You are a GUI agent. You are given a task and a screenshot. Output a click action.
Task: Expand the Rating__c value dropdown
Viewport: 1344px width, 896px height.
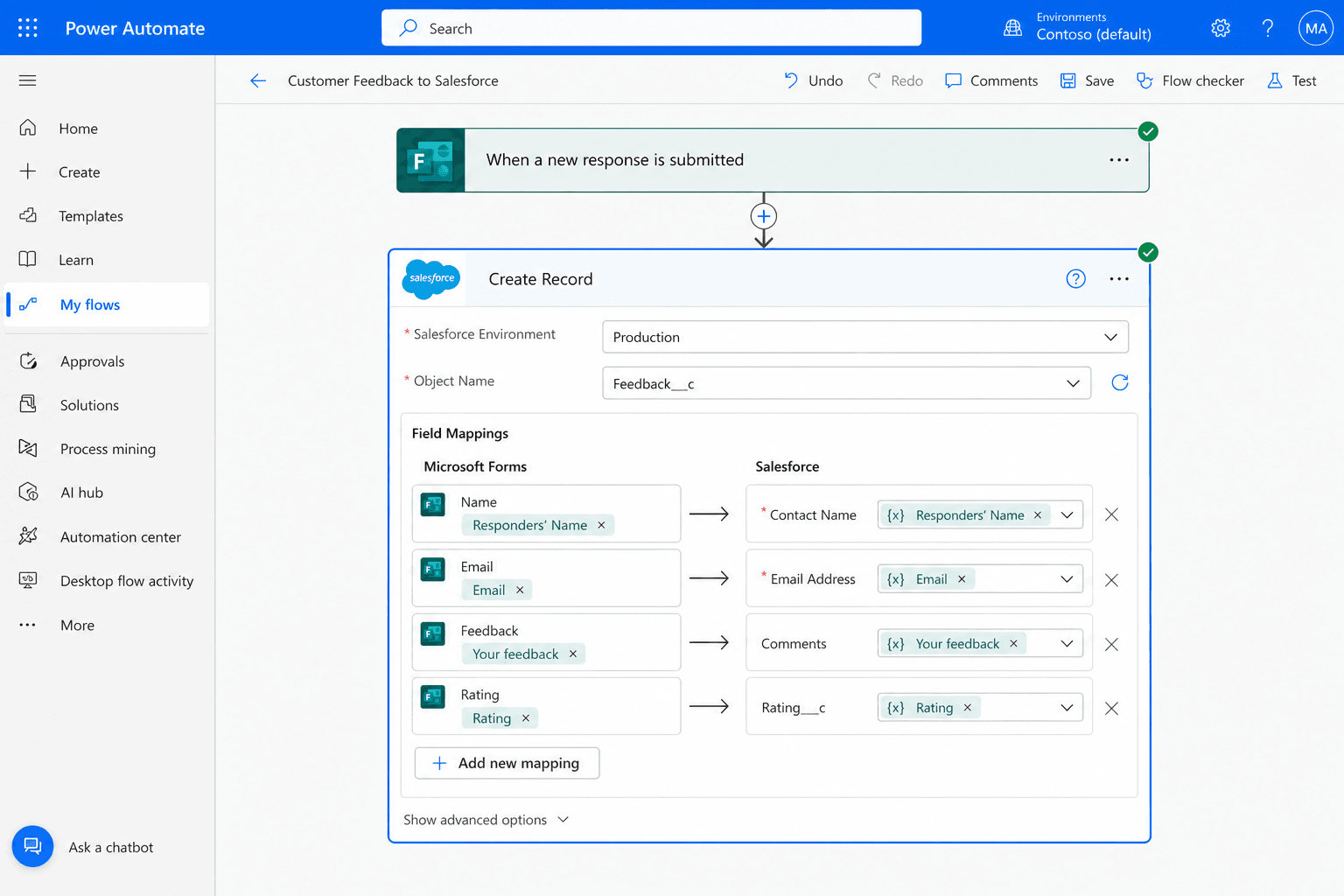tap(1067, 708)
